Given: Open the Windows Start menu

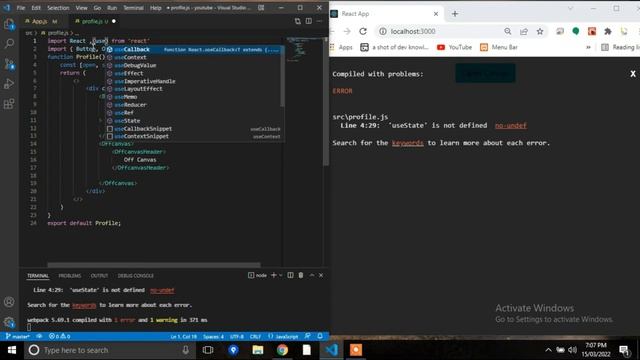Looking at the screenshot, I should [x=12, y=350].
